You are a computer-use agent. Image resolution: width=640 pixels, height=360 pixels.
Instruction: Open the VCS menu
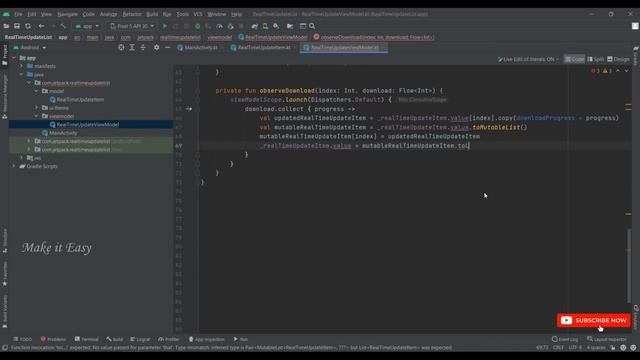click(x=198, y=14)
